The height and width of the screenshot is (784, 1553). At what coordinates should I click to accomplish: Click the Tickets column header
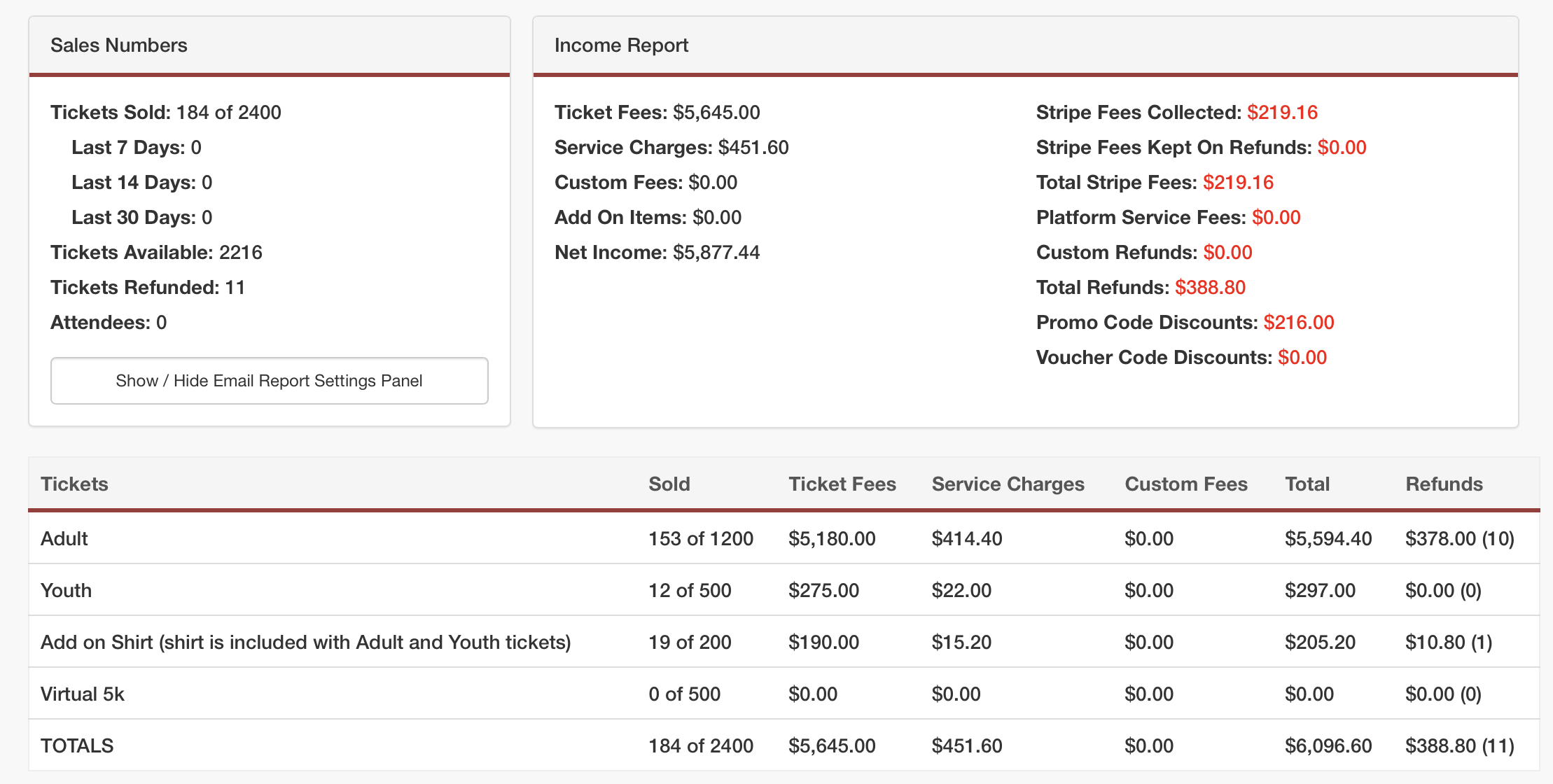click(74, 484)
